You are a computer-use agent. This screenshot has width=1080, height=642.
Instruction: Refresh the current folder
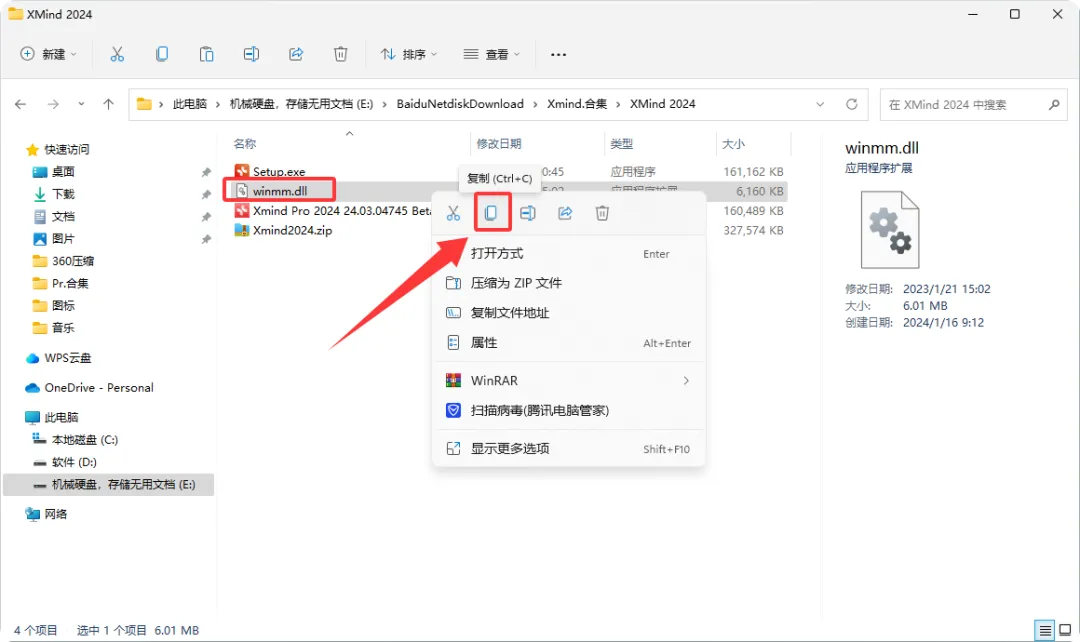click(x=852, y=105)
